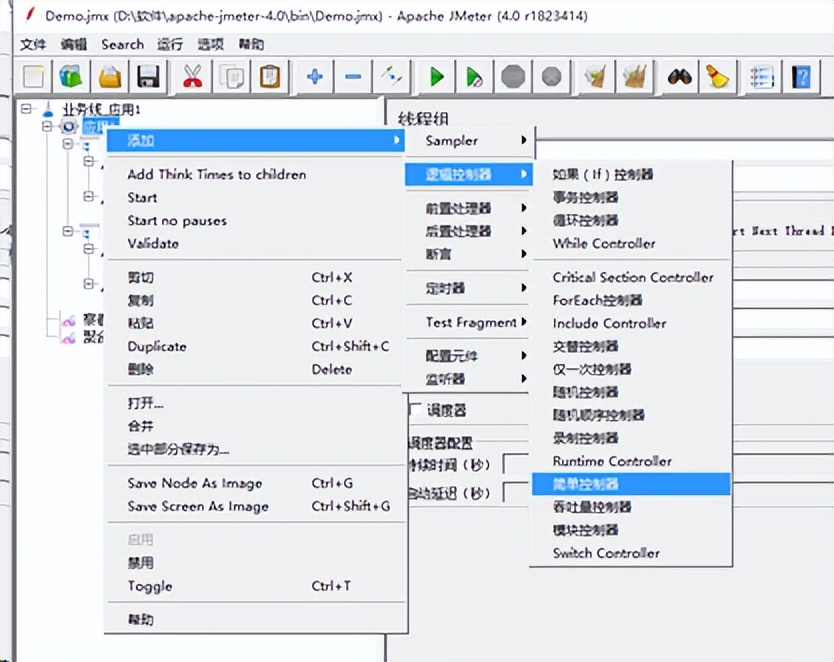This screenshot has width=834, height=662.
Task: Toggle the 调度器 checkbox
Action: pos(416,410)
